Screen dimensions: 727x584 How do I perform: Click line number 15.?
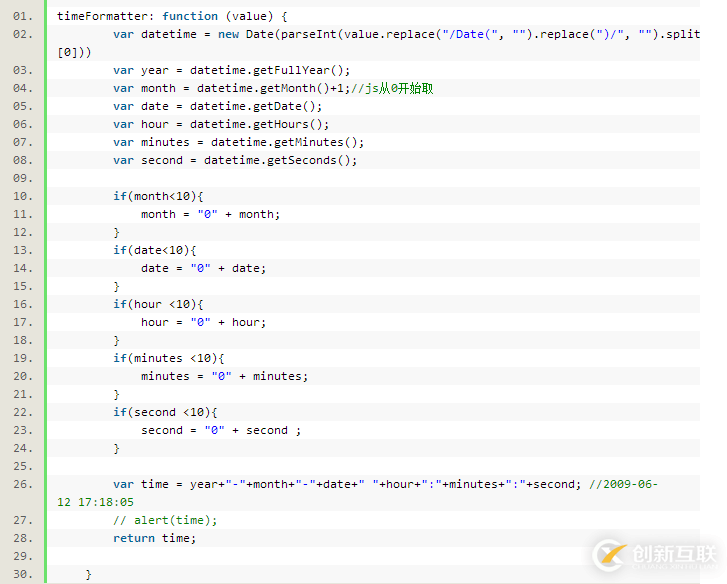pos(23,286)
